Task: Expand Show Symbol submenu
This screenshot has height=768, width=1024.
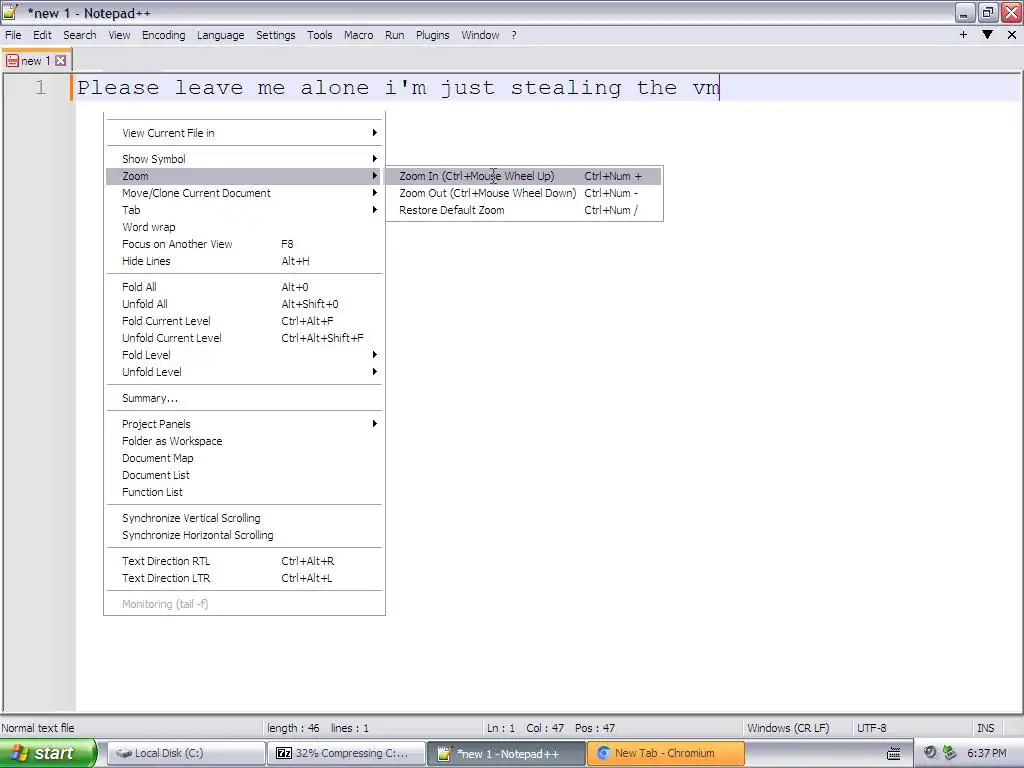Action: coord(244,159)
